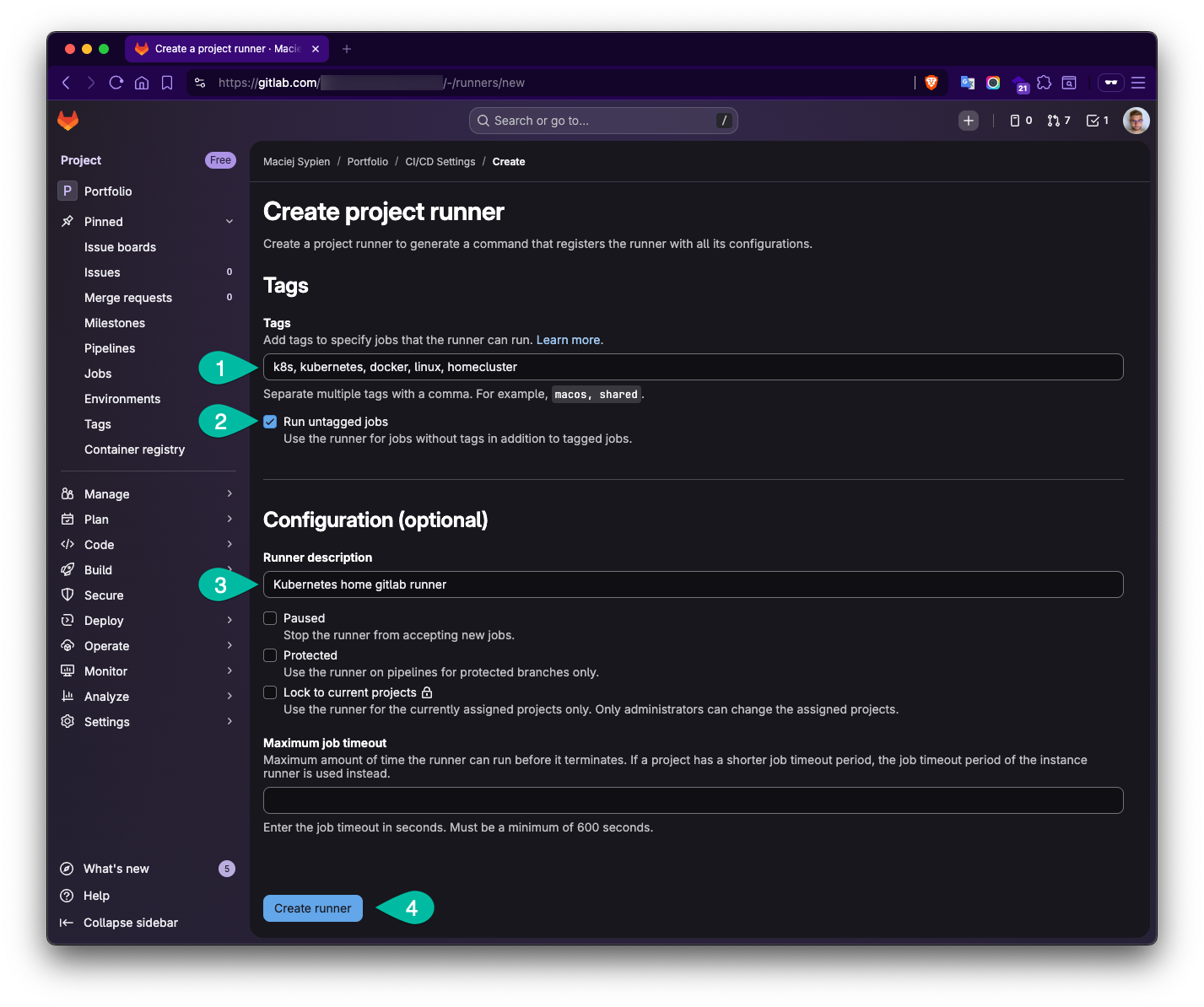Open the create new item plus icon
1204x1007 pixels.
tap(968, 120)
